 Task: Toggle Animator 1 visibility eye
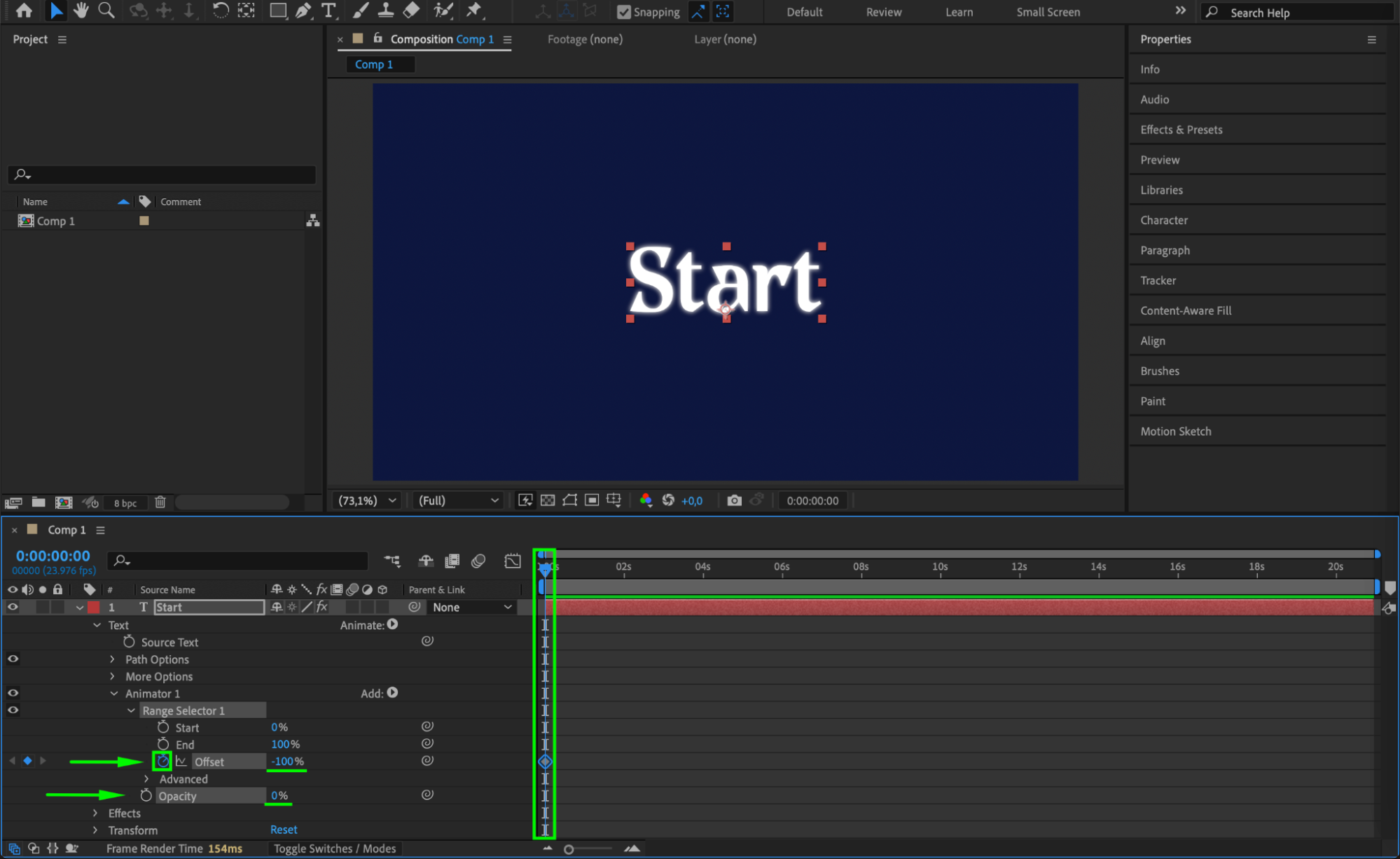(13, 693)
